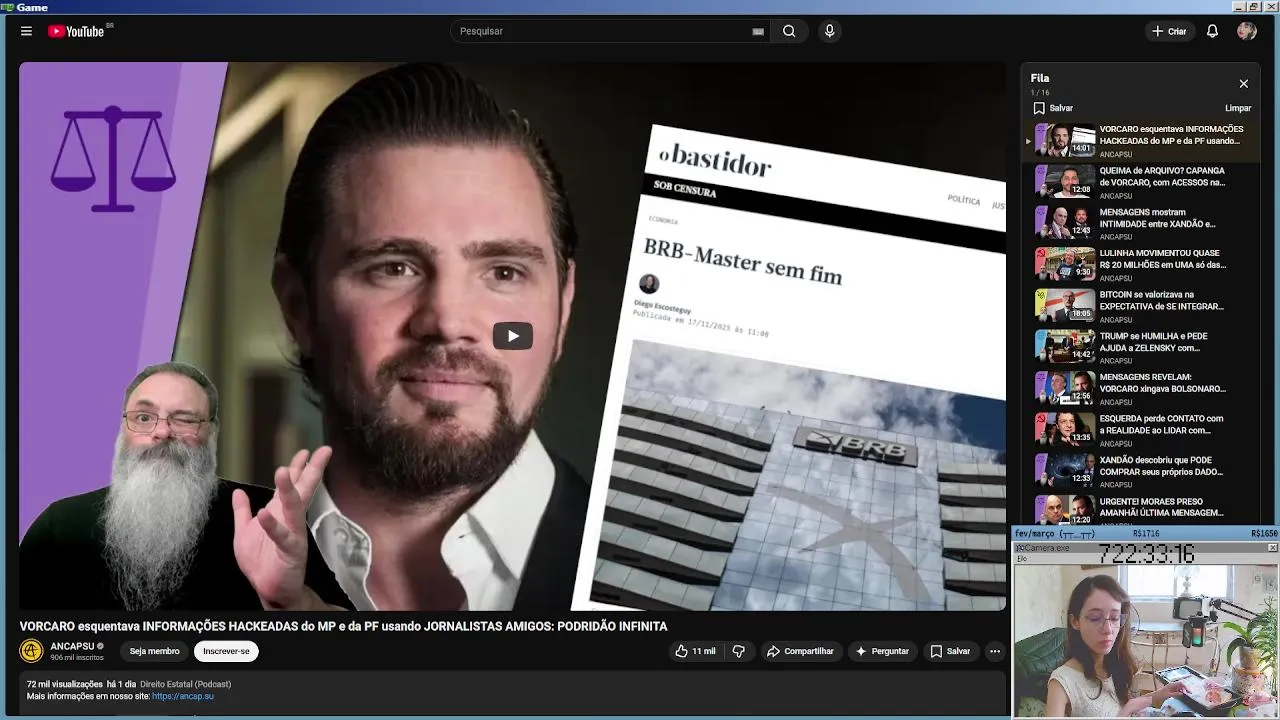Select queue video 'MENSAGENS REVELAM: VORCARO xingava BOLSONARO'
The width and height of the screenshot is (1280, 720).
pos(1140,388)
